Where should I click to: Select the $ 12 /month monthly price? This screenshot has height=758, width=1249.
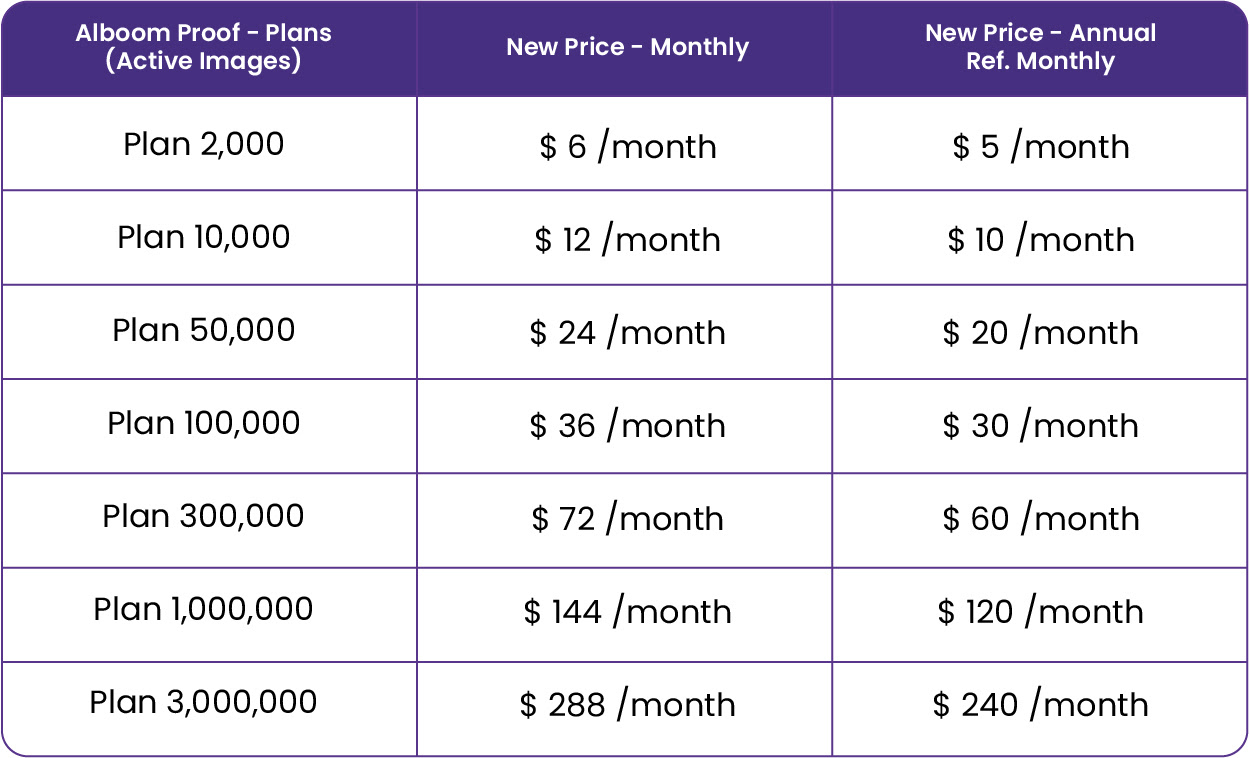[628, 240]
